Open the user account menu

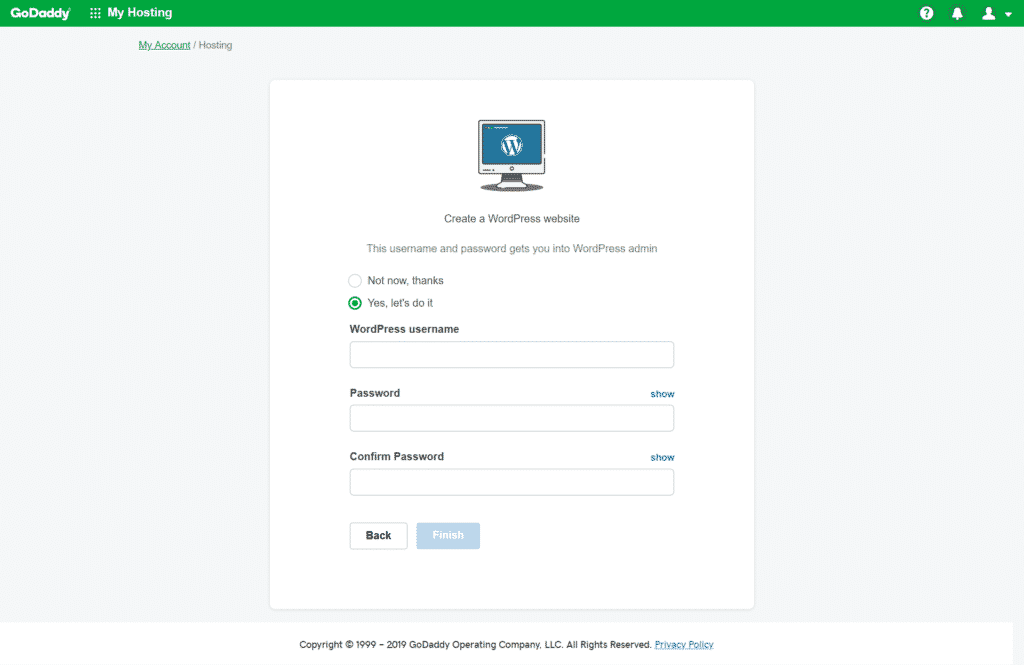(x=997, y=13)
